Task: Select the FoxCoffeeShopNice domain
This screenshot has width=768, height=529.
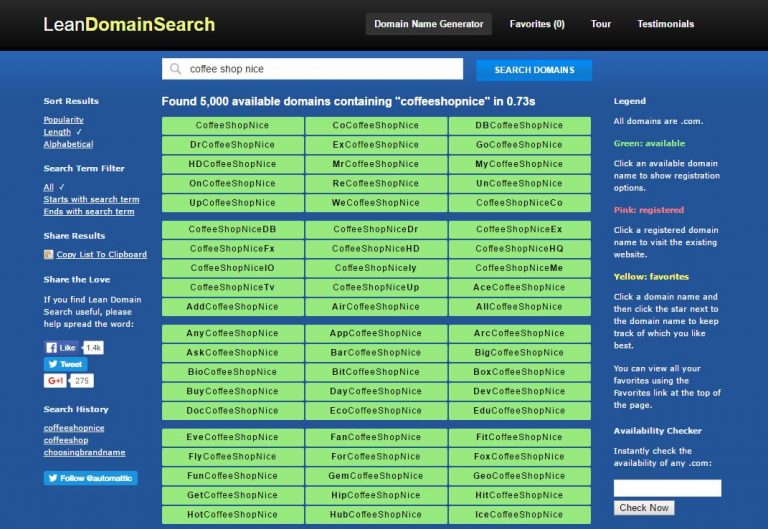Action: click(x=520, y=457)
